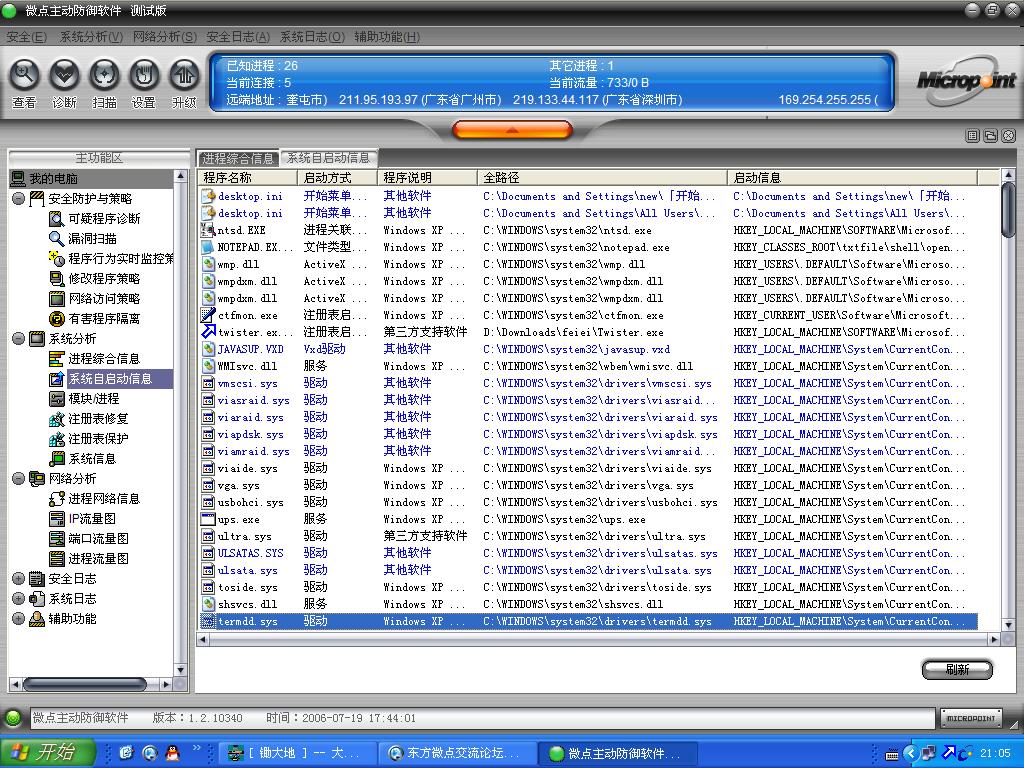Click the list's vertical scrollbar down arrow
1024x768 pixels.
(x=1008, y=625)
